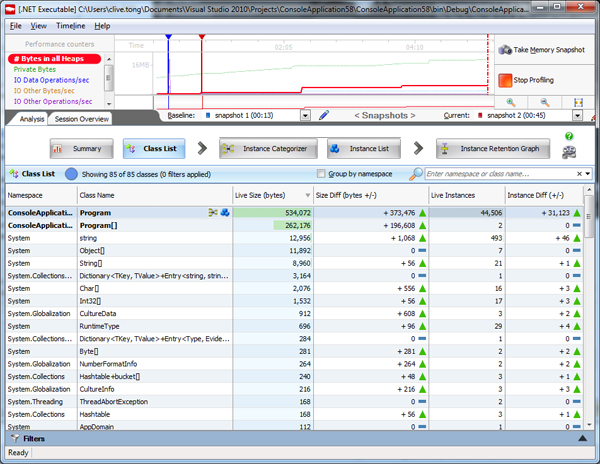This screenshot has height=464, width=600.
Task: Select the Hashtable+bucket[] class row
Action: 295,377
